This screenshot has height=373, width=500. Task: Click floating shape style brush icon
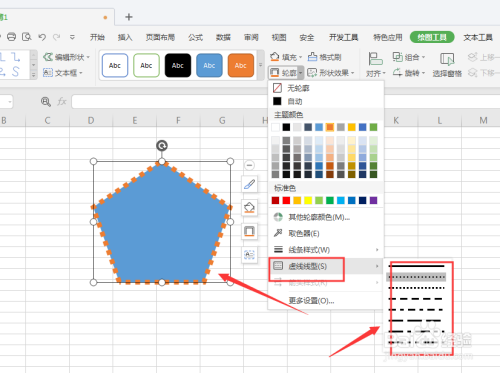click(249, 184)
